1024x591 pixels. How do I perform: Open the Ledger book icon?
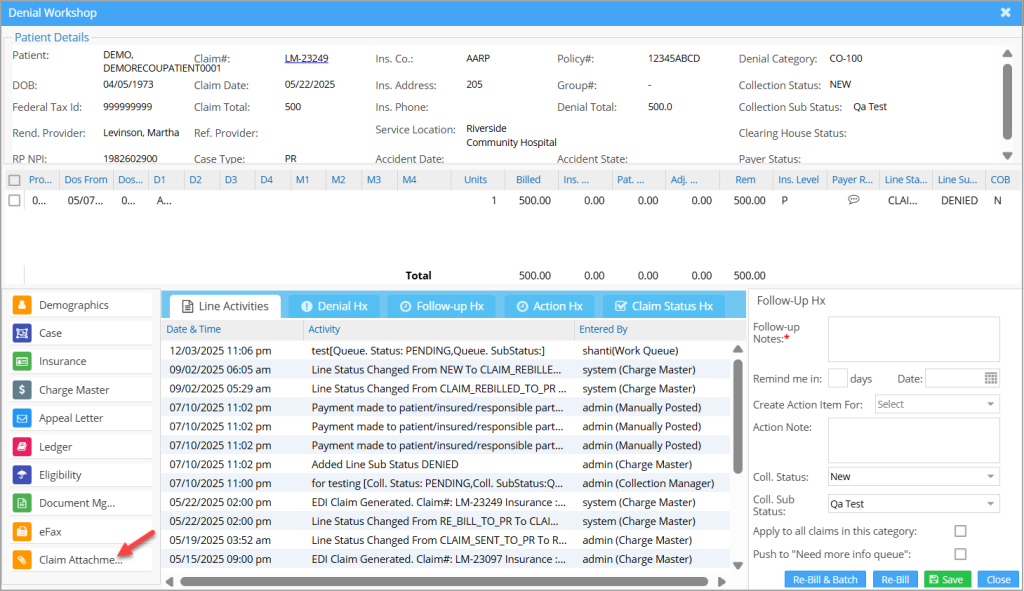pyautogui.click(x=22, y=447)
